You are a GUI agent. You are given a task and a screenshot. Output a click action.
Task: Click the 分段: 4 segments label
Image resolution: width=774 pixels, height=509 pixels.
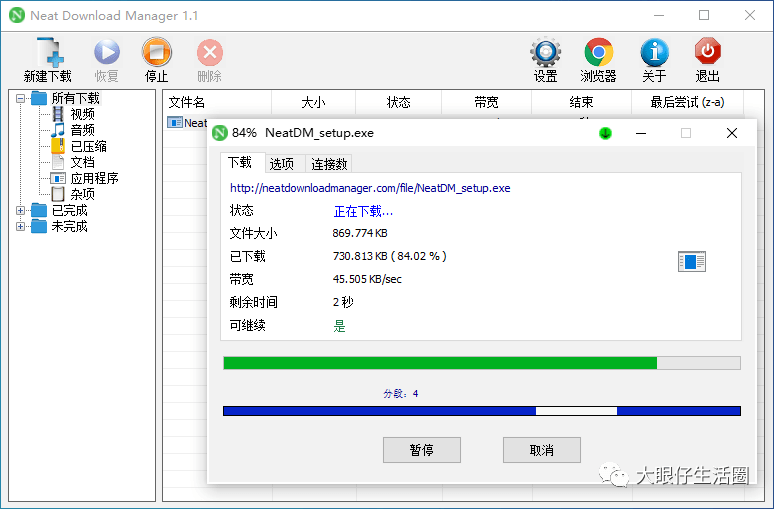[x=401, y=393]
